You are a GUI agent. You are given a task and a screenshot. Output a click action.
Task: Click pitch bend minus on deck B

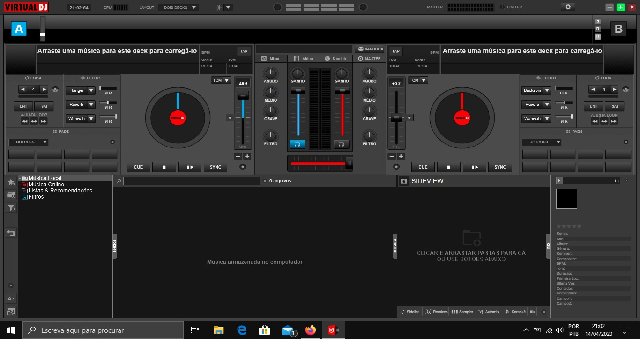392,156
